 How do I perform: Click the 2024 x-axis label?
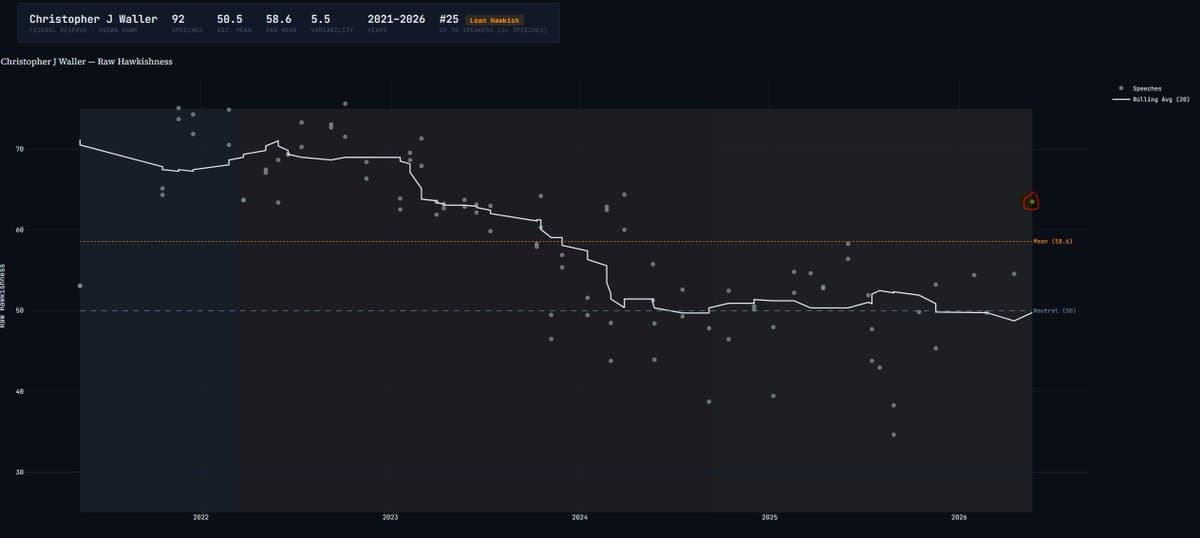pyautogui.click(x=580, y=517)
